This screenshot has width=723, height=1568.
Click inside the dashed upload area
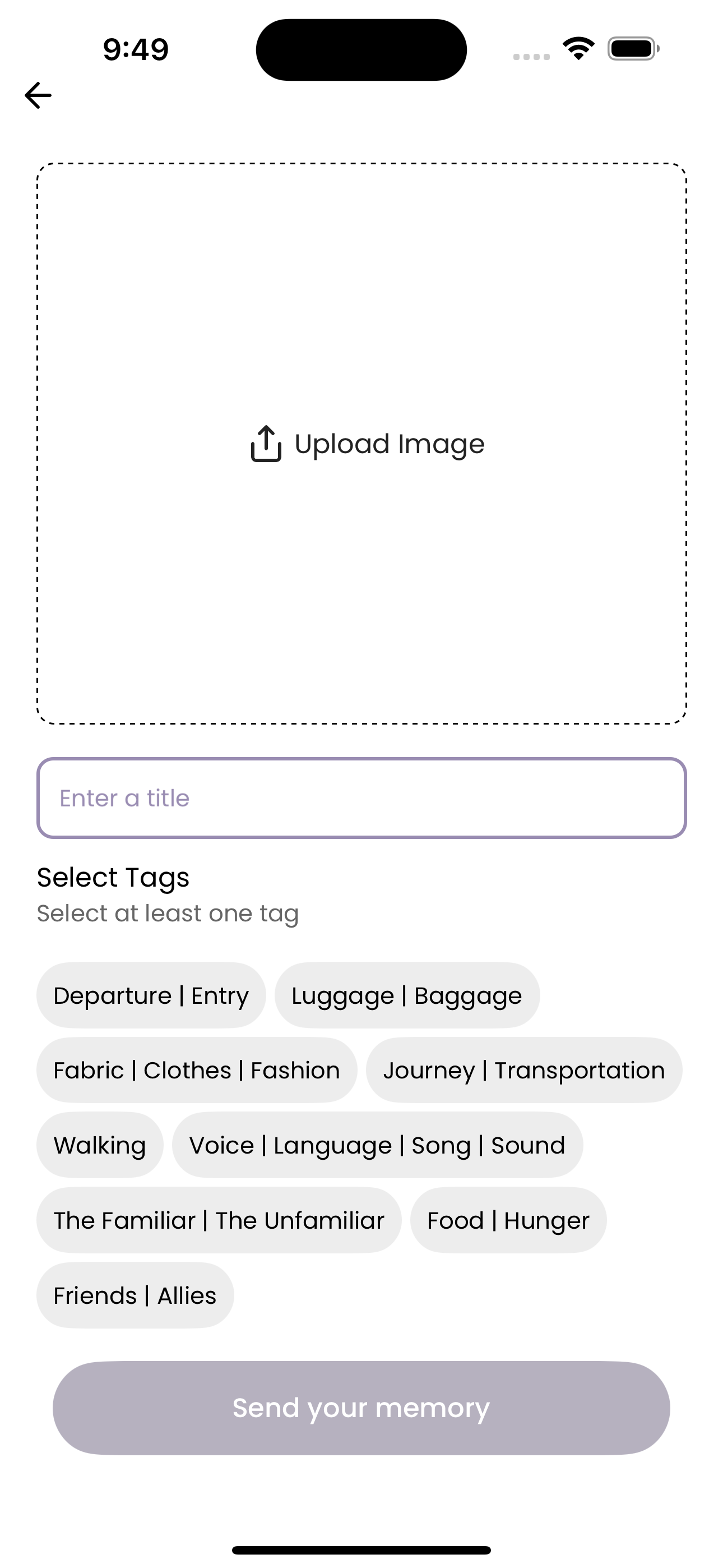(x=361, y=443)
